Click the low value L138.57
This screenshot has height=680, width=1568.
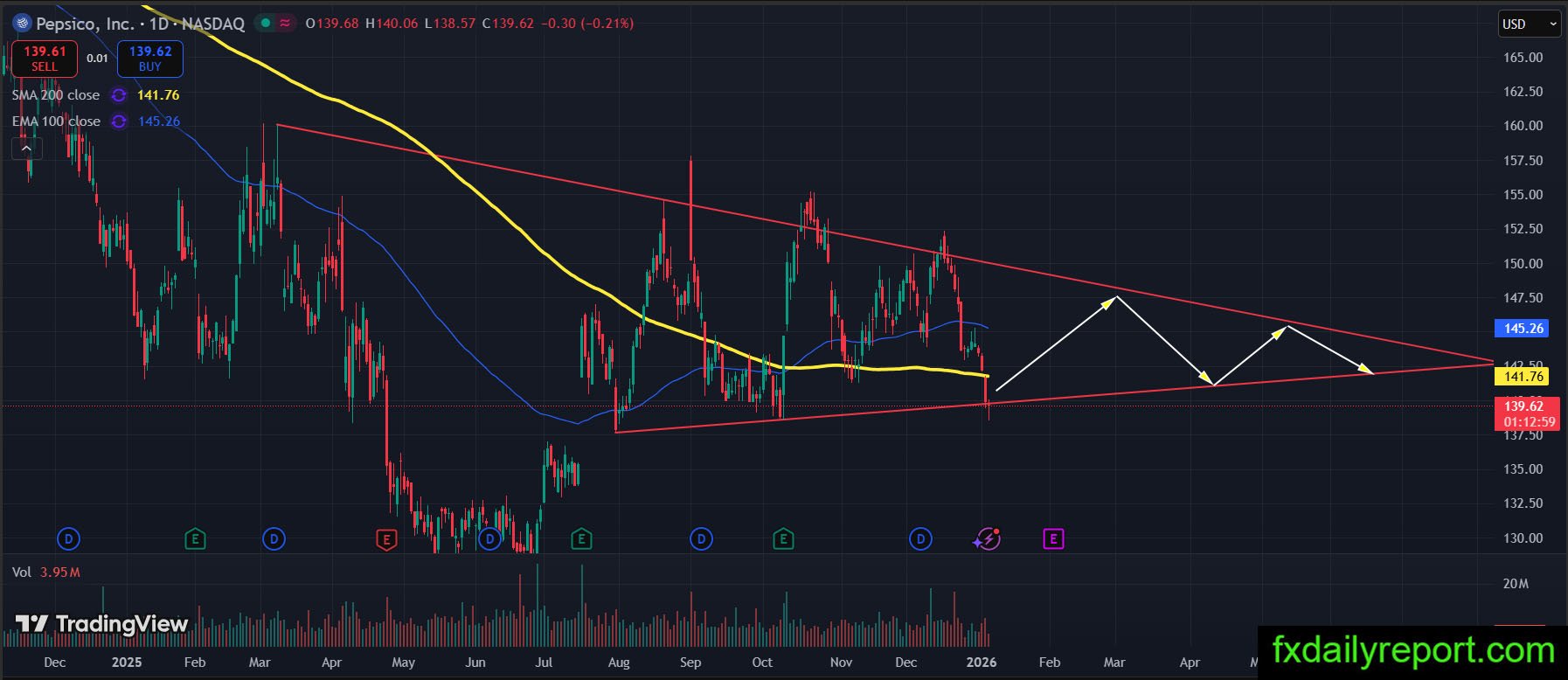pos(450,24)
